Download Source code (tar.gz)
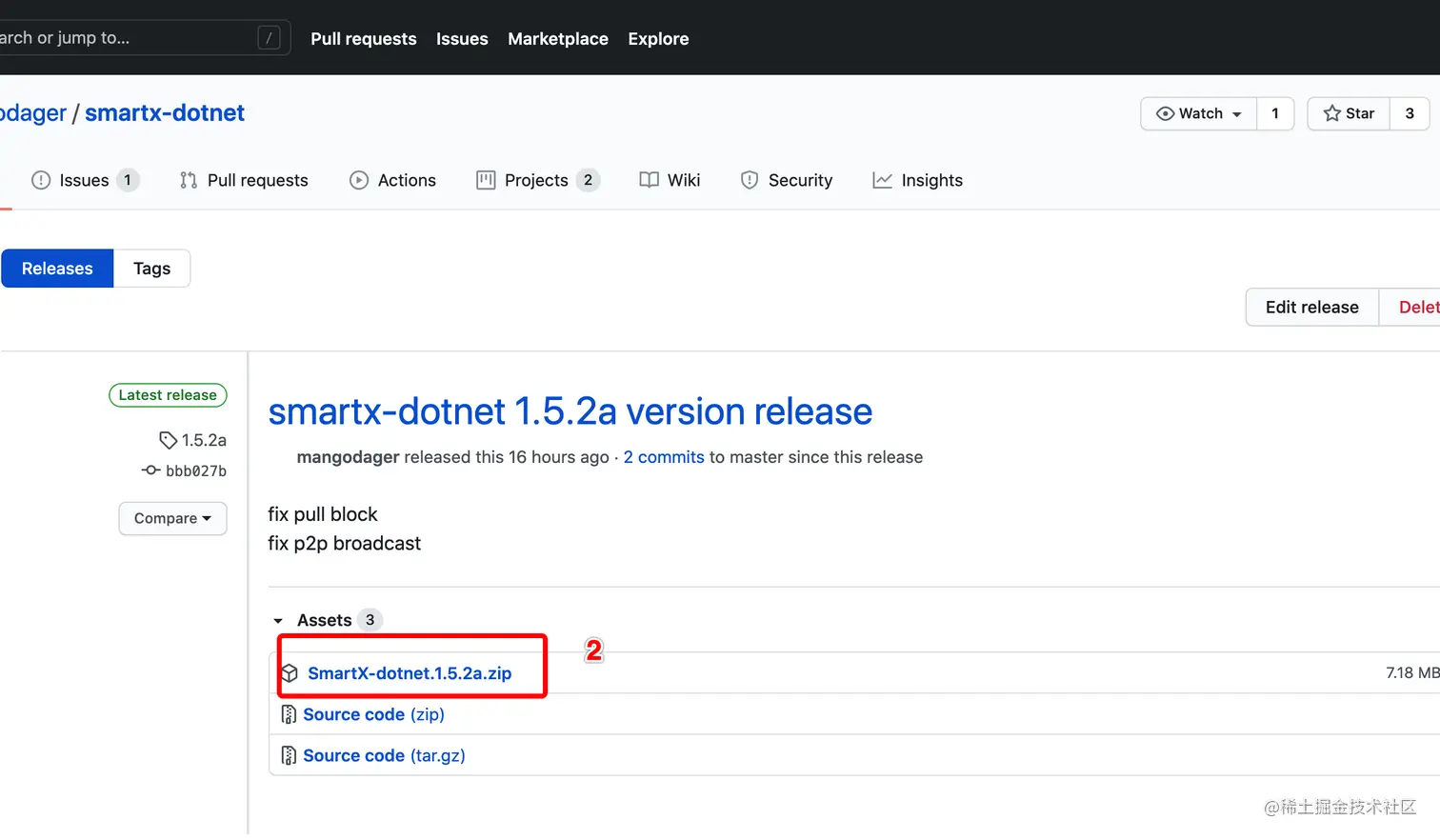This screenshot has width=1440, height=840. coord(384,755)
